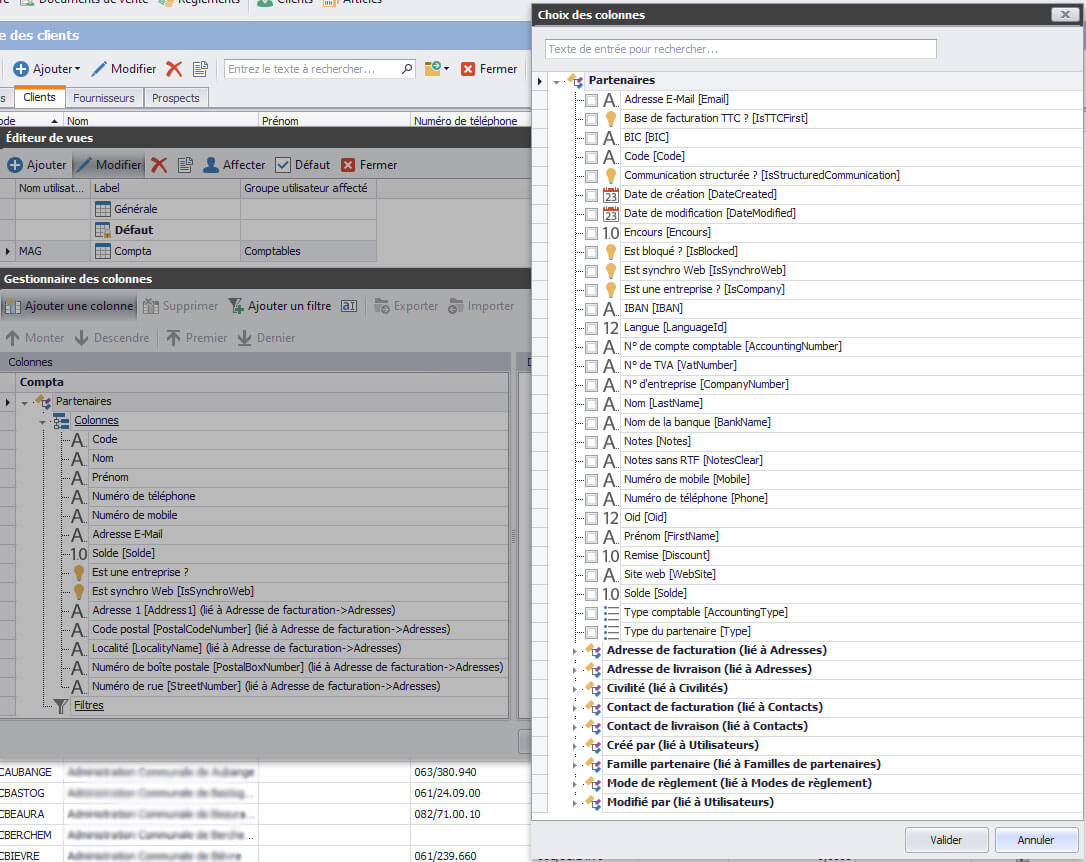
Task: Tick the Site web [WebSite] checkbox
Action: coord(592,575)
